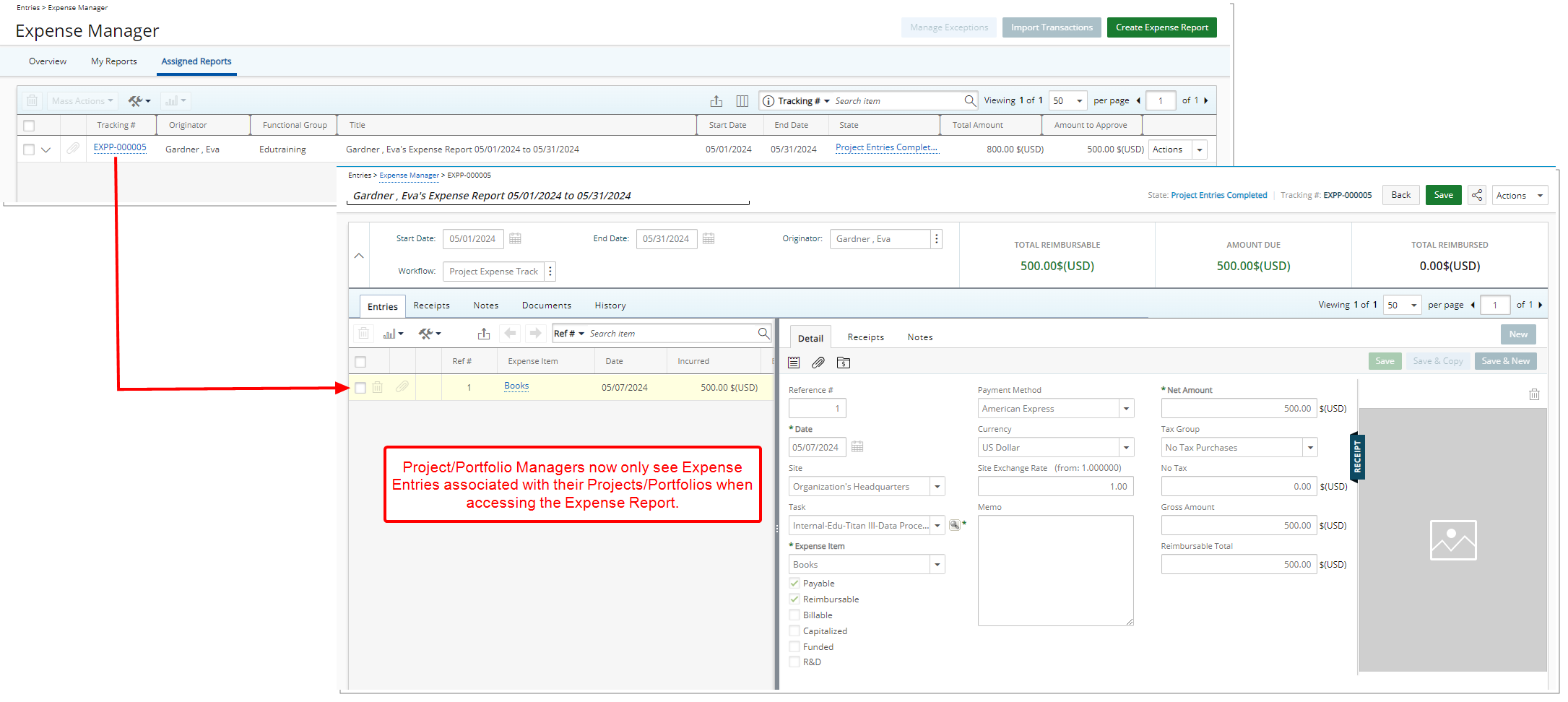
Task: Open the Books expense item link
Action: click(516, 386)
